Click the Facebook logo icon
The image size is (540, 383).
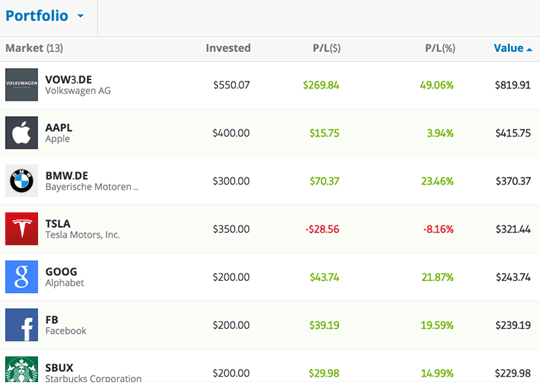tap(21, 325)
